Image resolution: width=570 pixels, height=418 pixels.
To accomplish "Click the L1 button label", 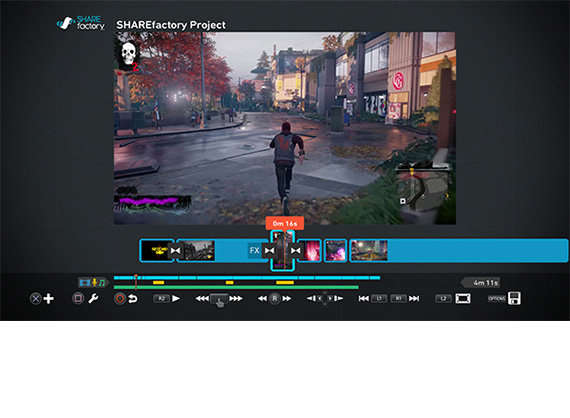I will coord(379,298).
